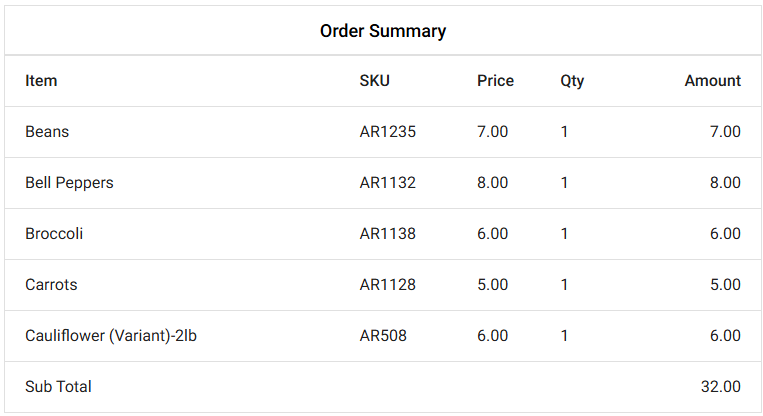Click the Sub Total label
This screenshot has width=763, height=416.
click(x=58, y=387)
